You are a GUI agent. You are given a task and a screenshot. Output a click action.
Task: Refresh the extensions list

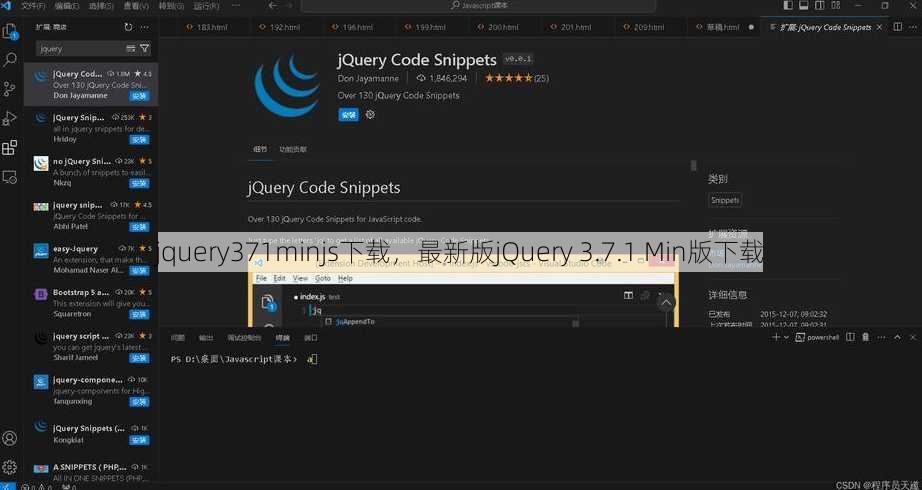coord(128,27)
